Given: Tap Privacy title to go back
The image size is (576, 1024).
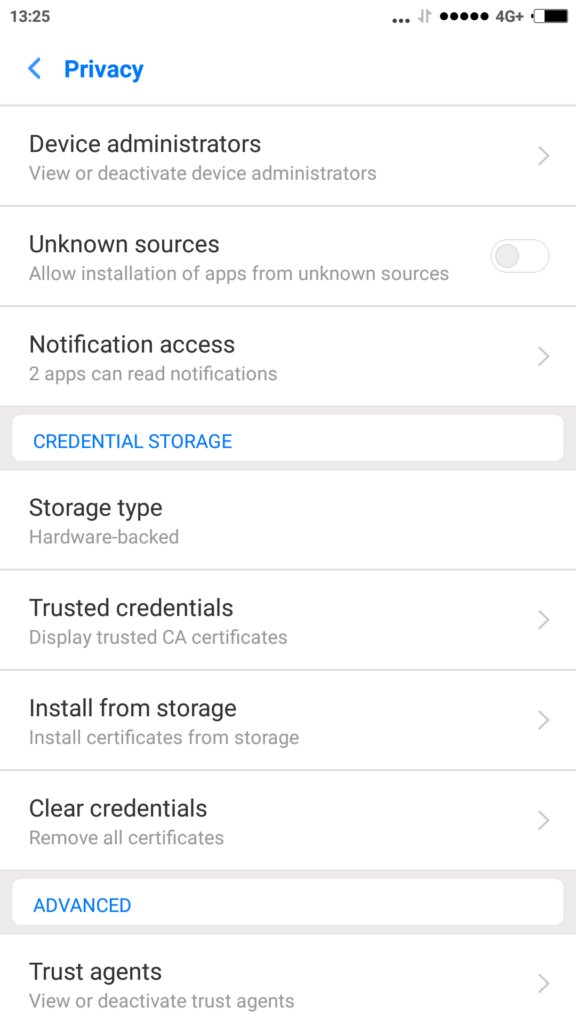Looking at the screenshot, I should (104, 69).
